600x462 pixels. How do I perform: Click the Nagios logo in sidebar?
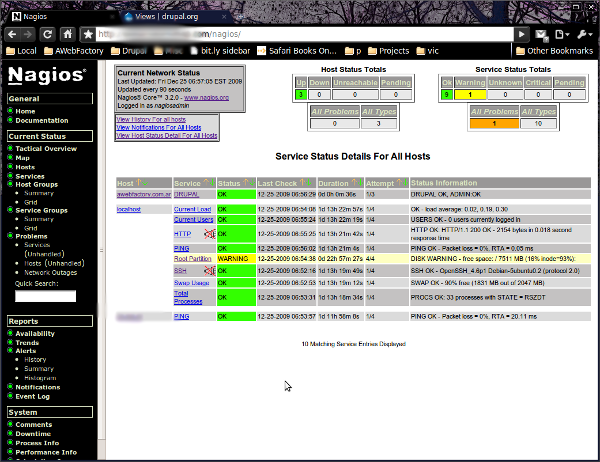click(x=47, y=75)
